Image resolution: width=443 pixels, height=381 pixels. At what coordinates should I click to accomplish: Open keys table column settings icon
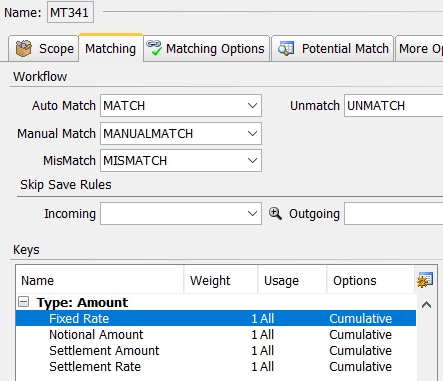coord(425,280)
